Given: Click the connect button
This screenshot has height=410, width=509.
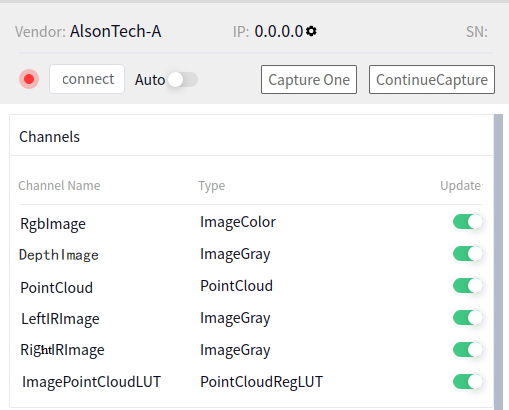Looking at the screenshot, I should (x=87, y=79).
